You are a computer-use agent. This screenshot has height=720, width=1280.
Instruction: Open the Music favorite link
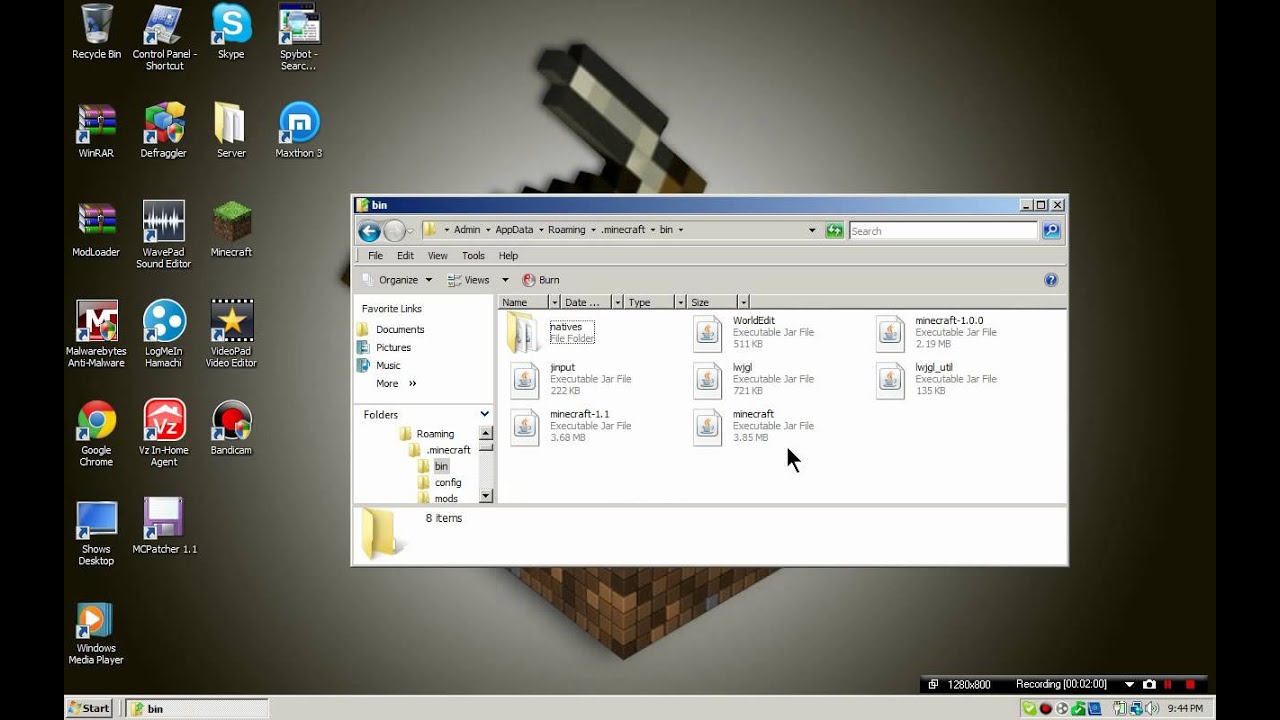(x=388, y=365)
